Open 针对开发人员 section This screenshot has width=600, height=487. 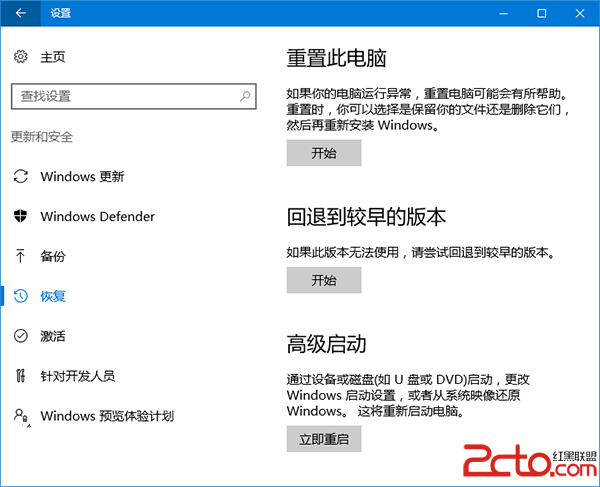click(78, 376)
